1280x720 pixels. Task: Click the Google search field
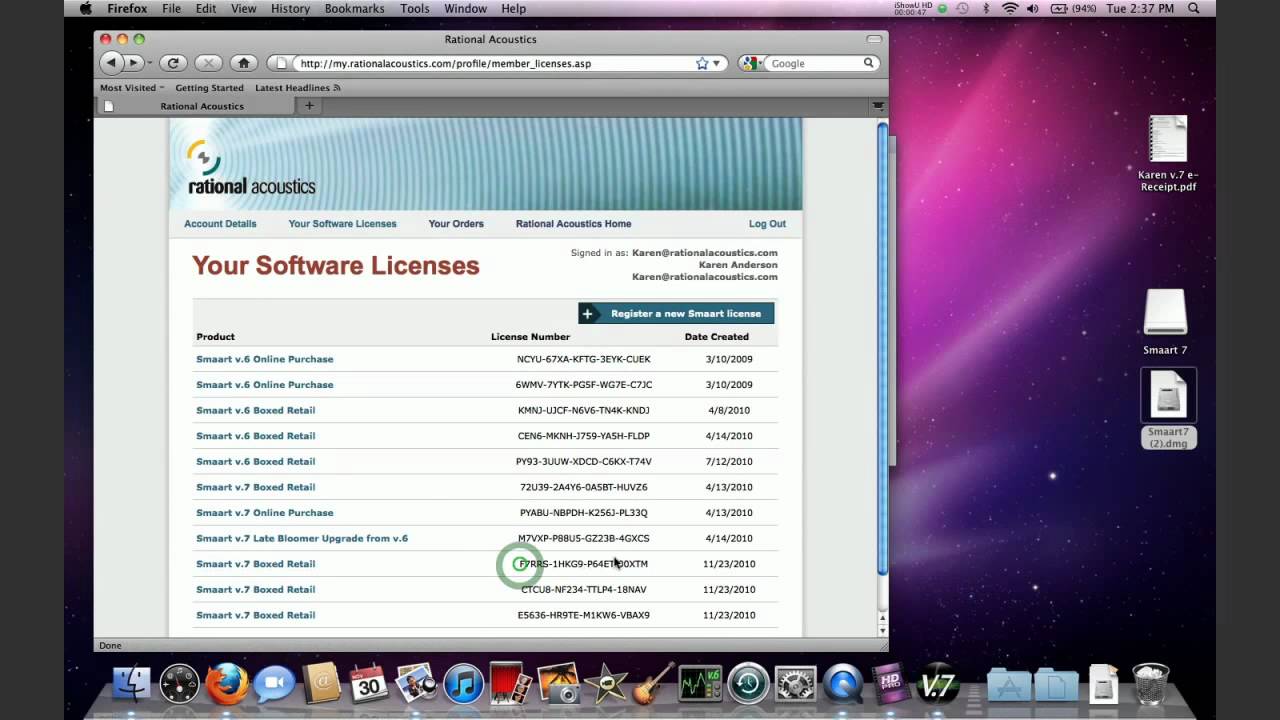click(814, 63)
